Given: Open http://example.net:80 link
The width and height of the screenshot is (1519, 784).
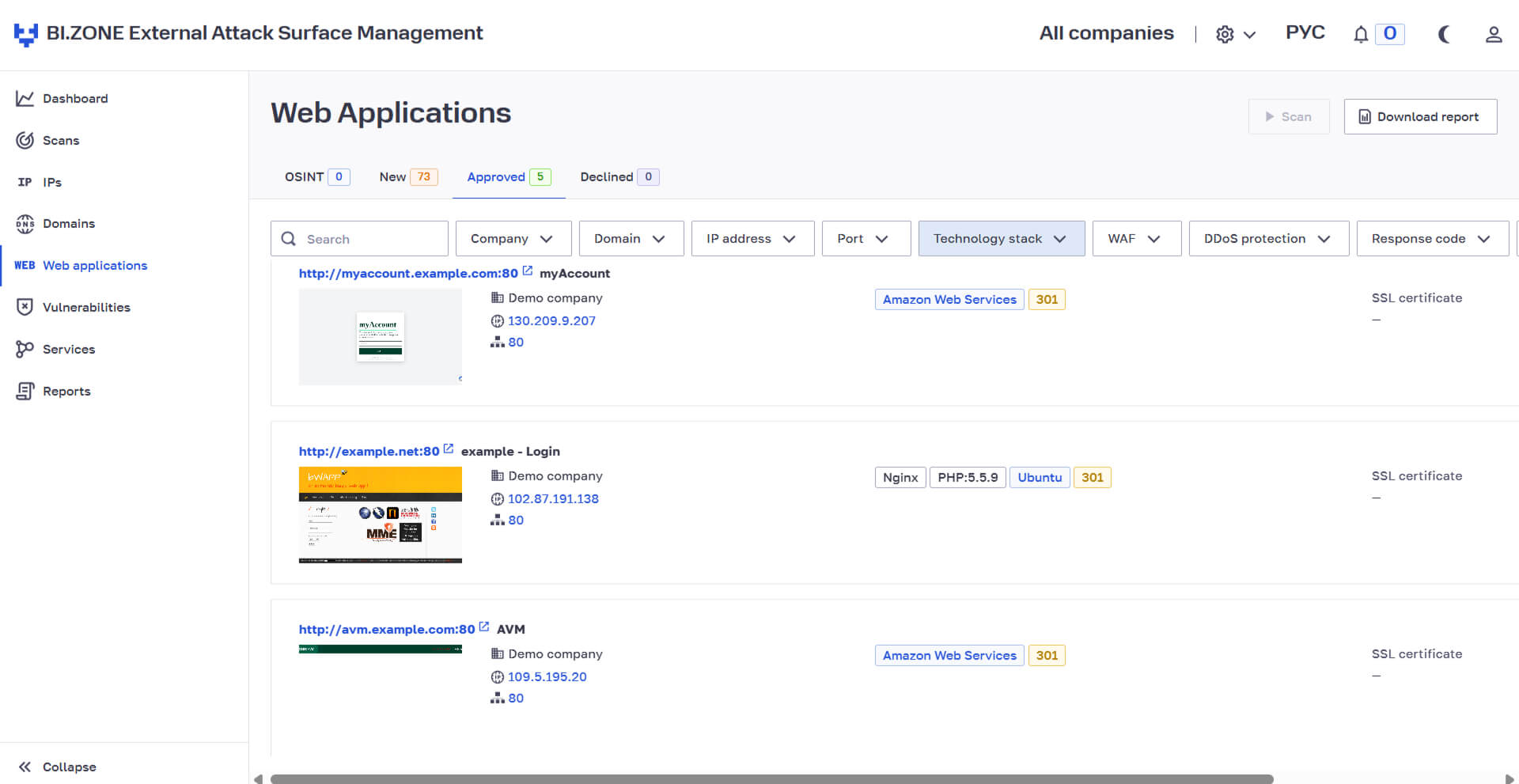Looking at the screenshot, I should (x=369, y=452).
